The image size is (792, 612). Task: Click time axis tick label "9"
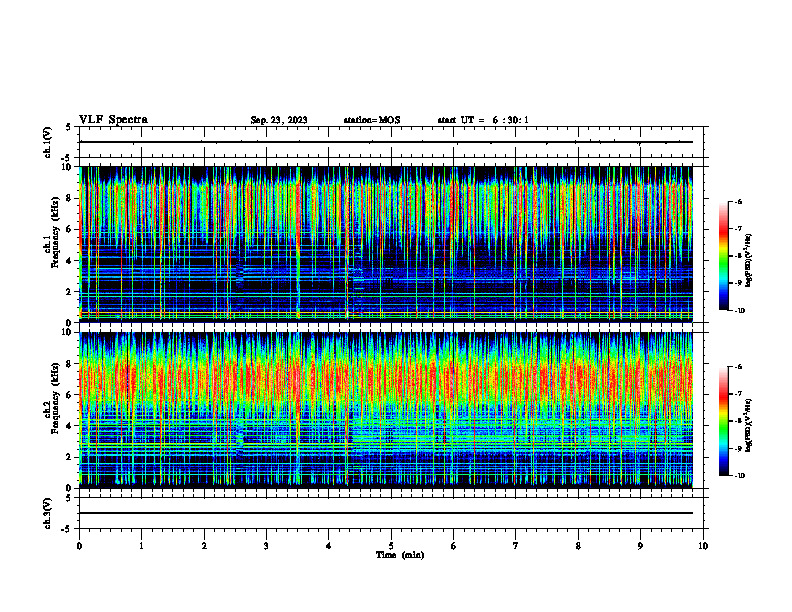tap(640, 546)
